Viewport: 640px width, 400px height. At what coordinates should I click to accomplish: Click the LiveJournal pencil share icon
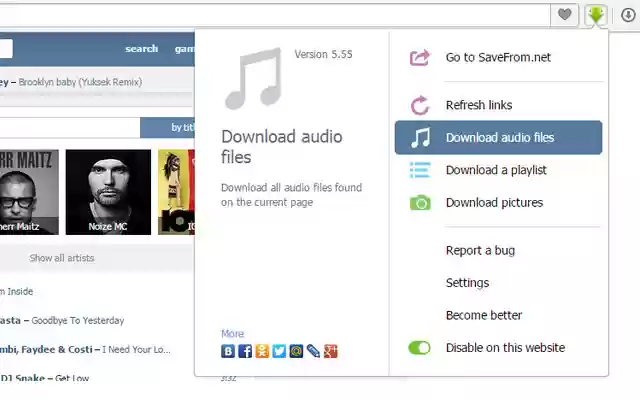(x=313, y=351)
